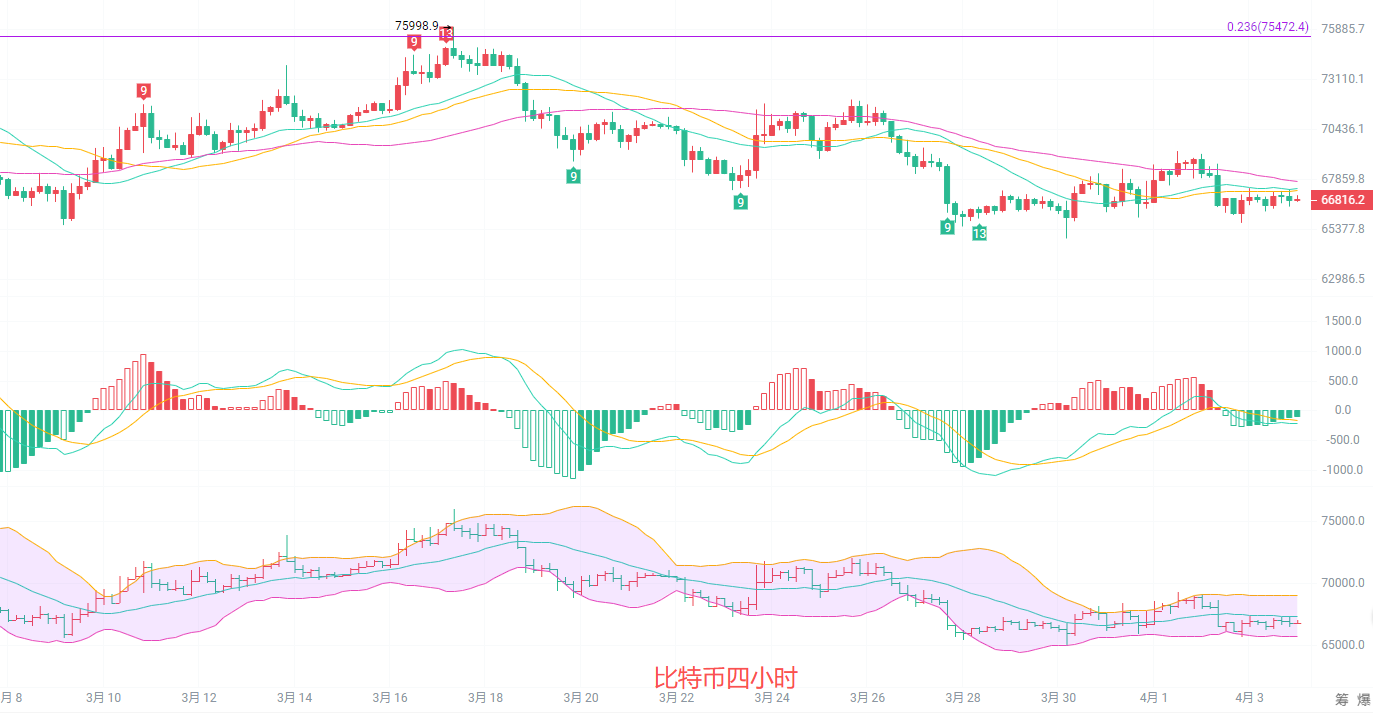Click the 3月18 date on time axis

click(485, 697)
